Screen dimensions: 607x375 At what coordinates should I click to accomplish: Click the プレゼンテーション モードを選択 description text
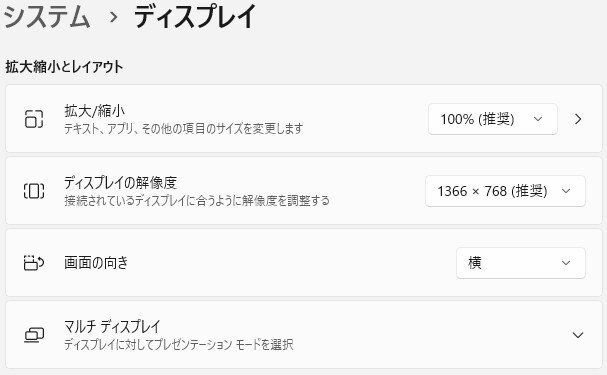[x=223, y=344]
